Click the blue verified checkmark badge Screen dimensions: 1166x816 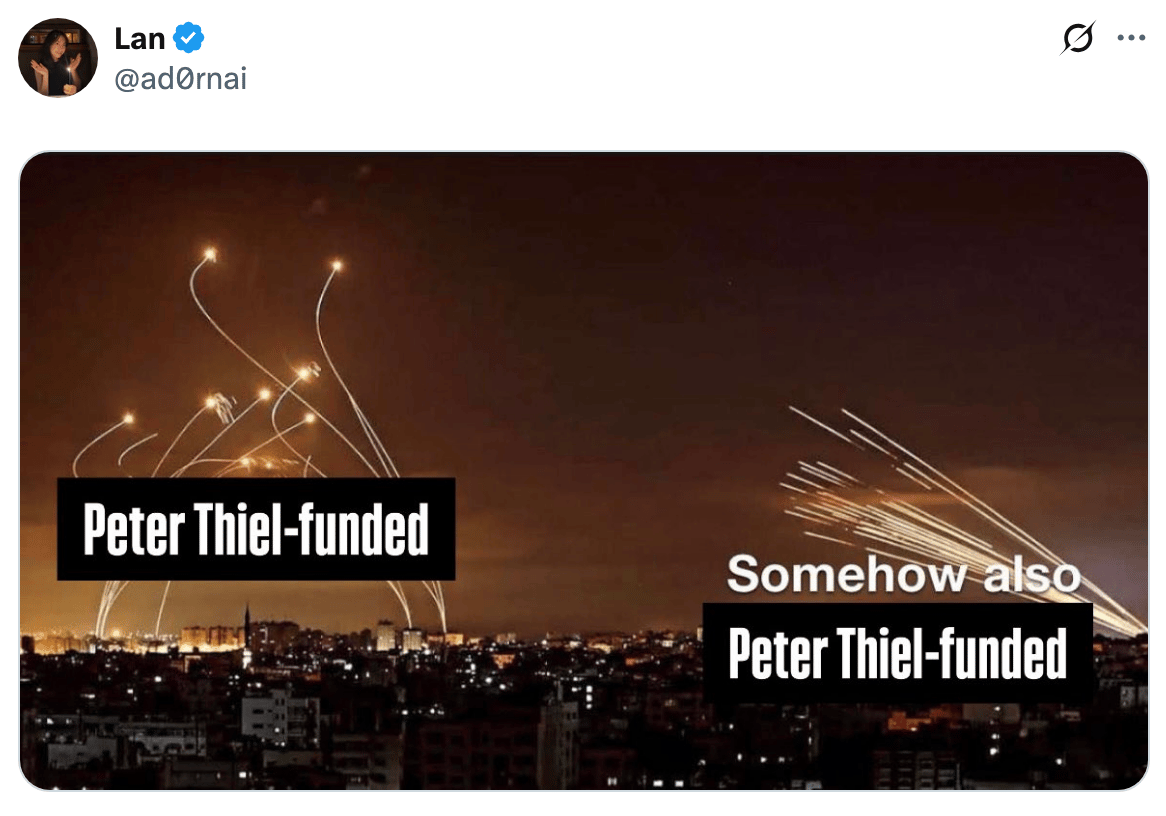click(x=189, y=38)
